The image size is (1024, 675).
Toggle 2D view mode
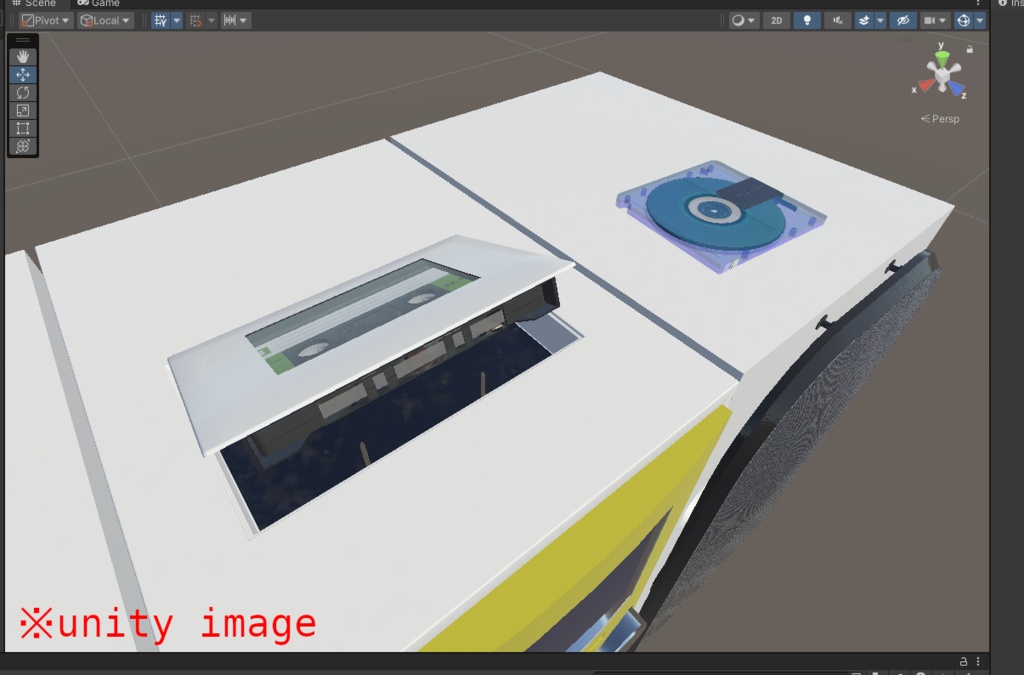point(776,20)
